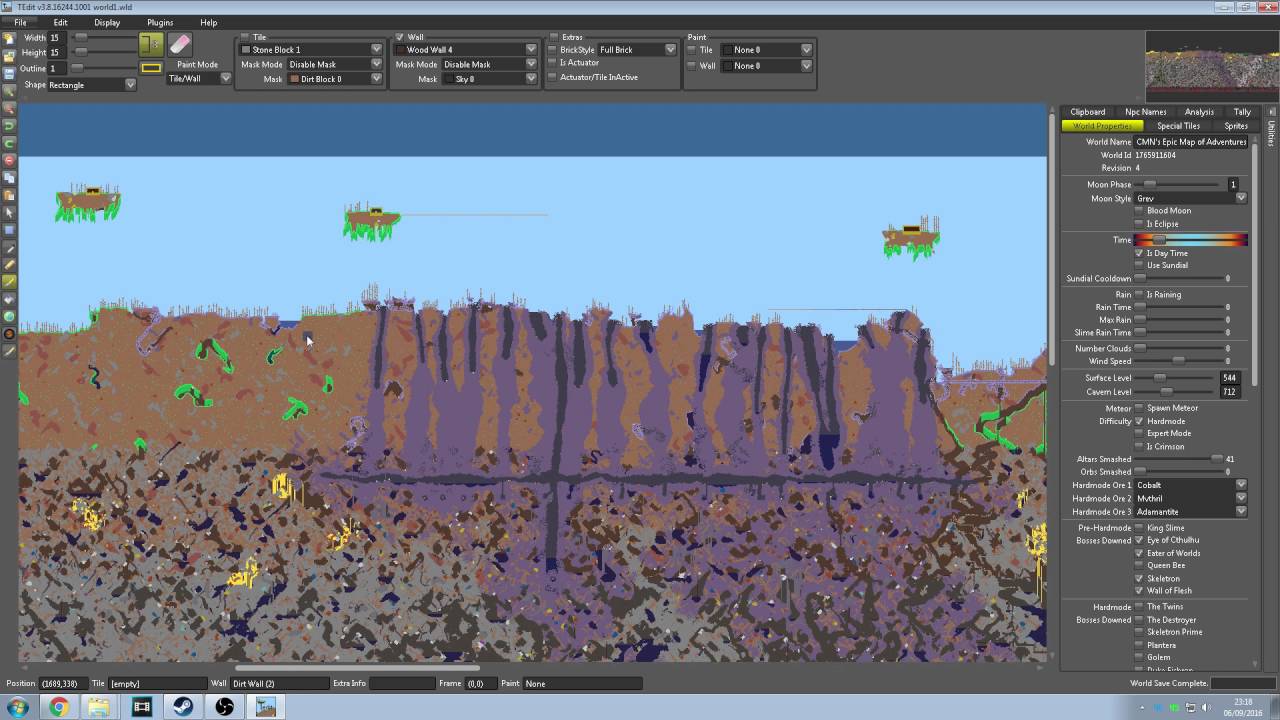Switch to the Sprites tab

[x=1236, y=126]
